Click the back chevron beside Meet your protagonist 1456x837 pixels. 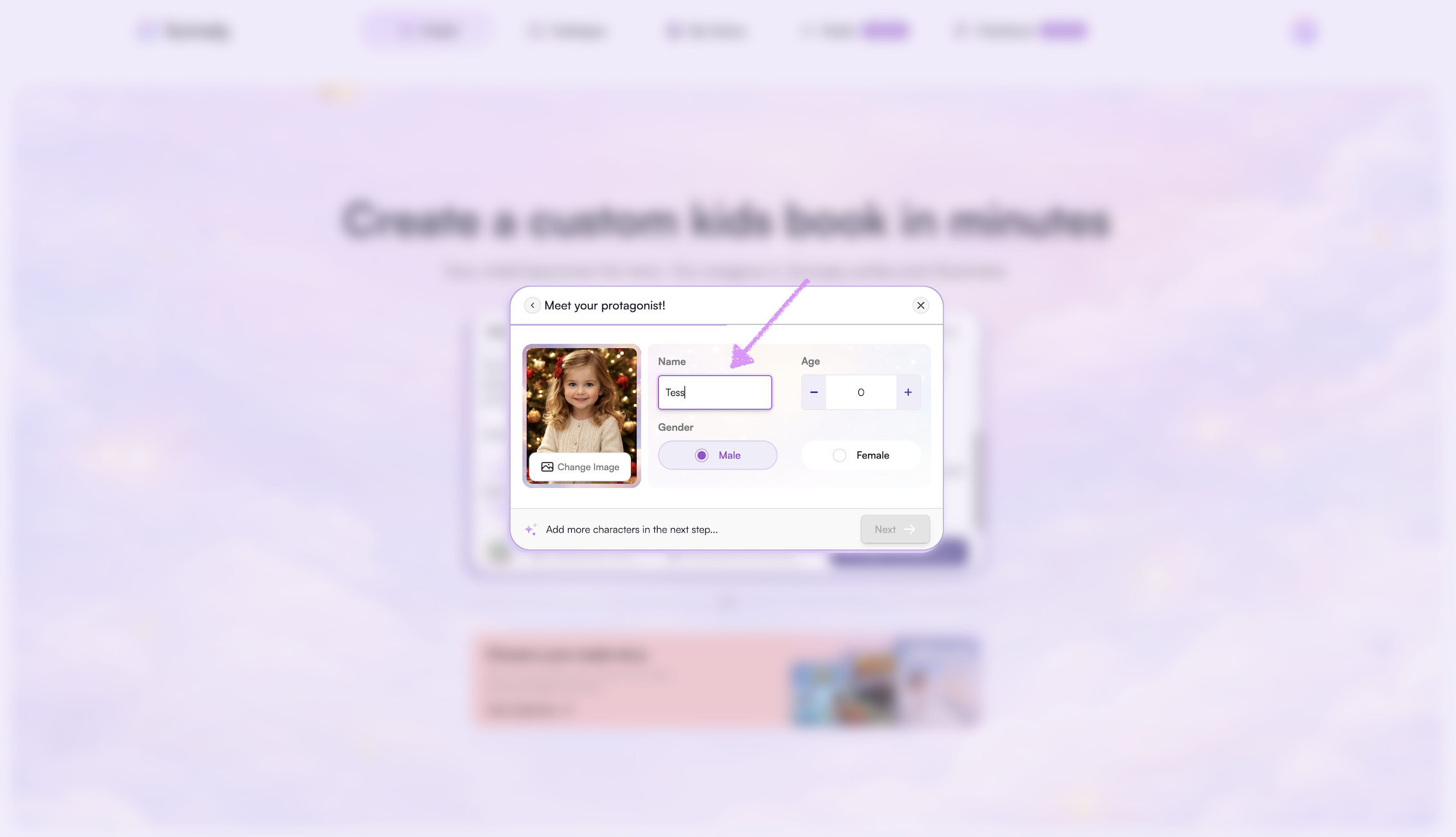click(x=532, y=305)
